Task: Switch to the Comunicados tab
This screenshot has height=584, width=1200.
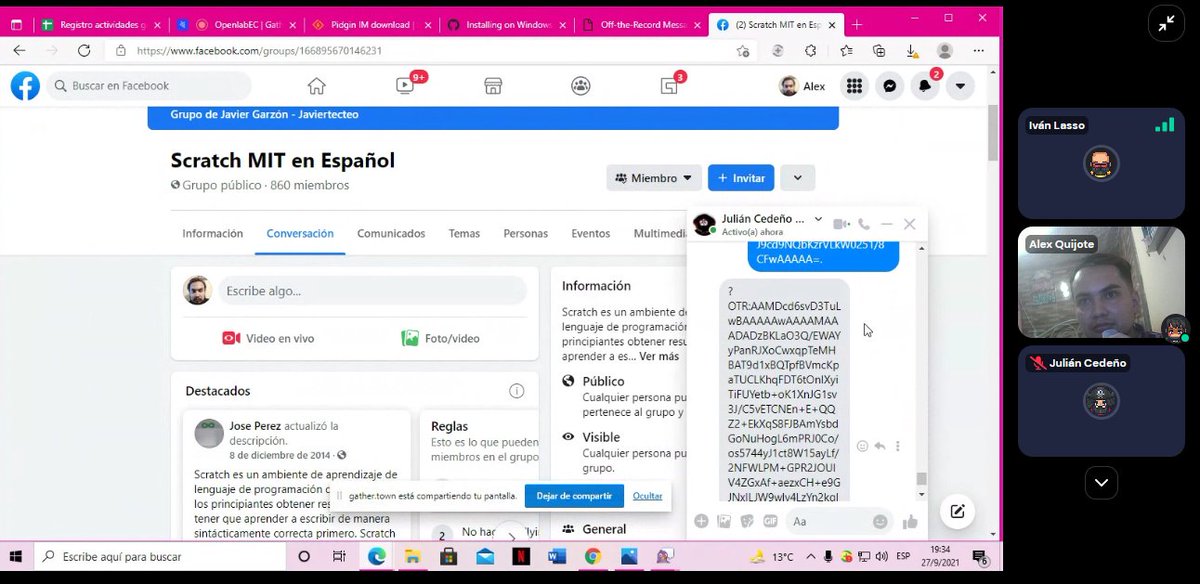Action: (x=391, y=233)
